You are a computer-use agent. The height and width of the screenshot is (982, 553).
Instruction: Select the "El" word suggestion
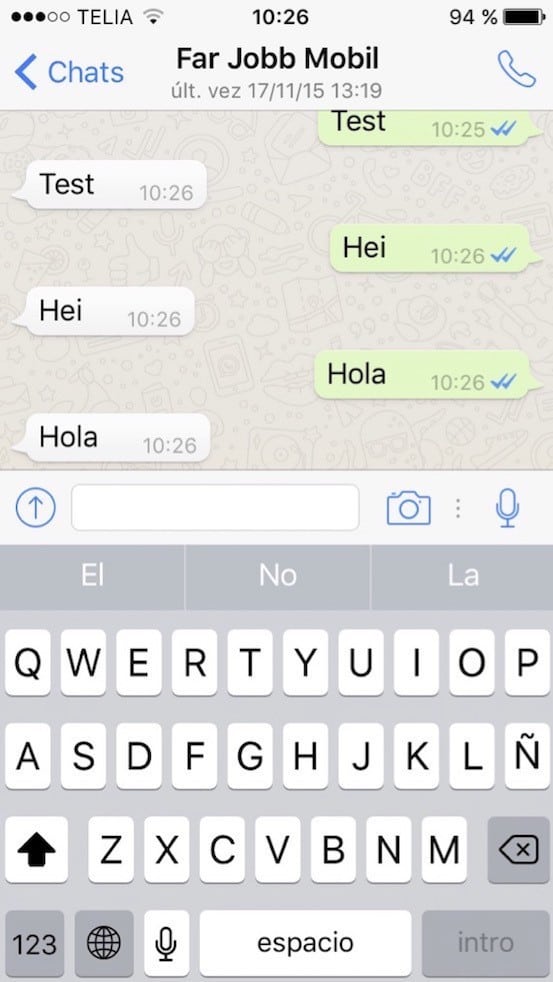point(92,576)
